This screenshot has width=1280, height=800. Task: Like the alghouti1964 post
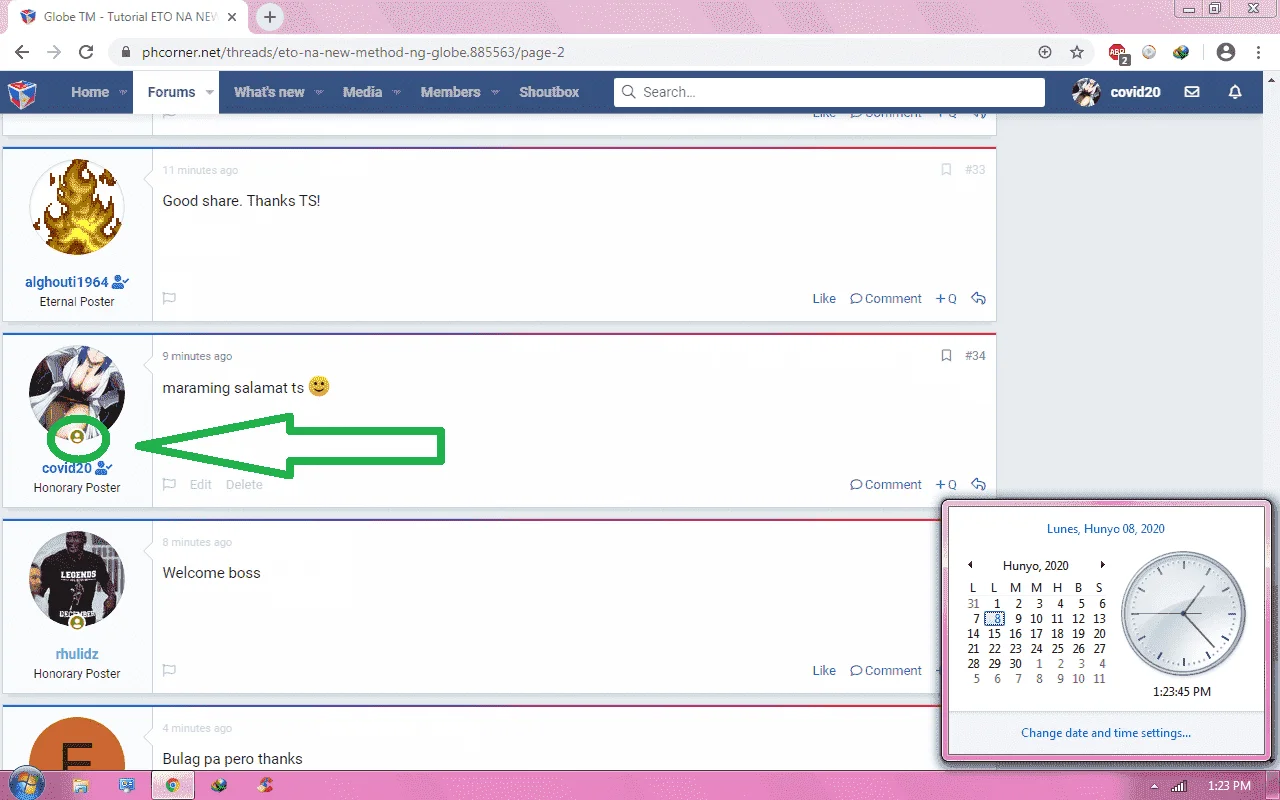click(x=824, y=298)
